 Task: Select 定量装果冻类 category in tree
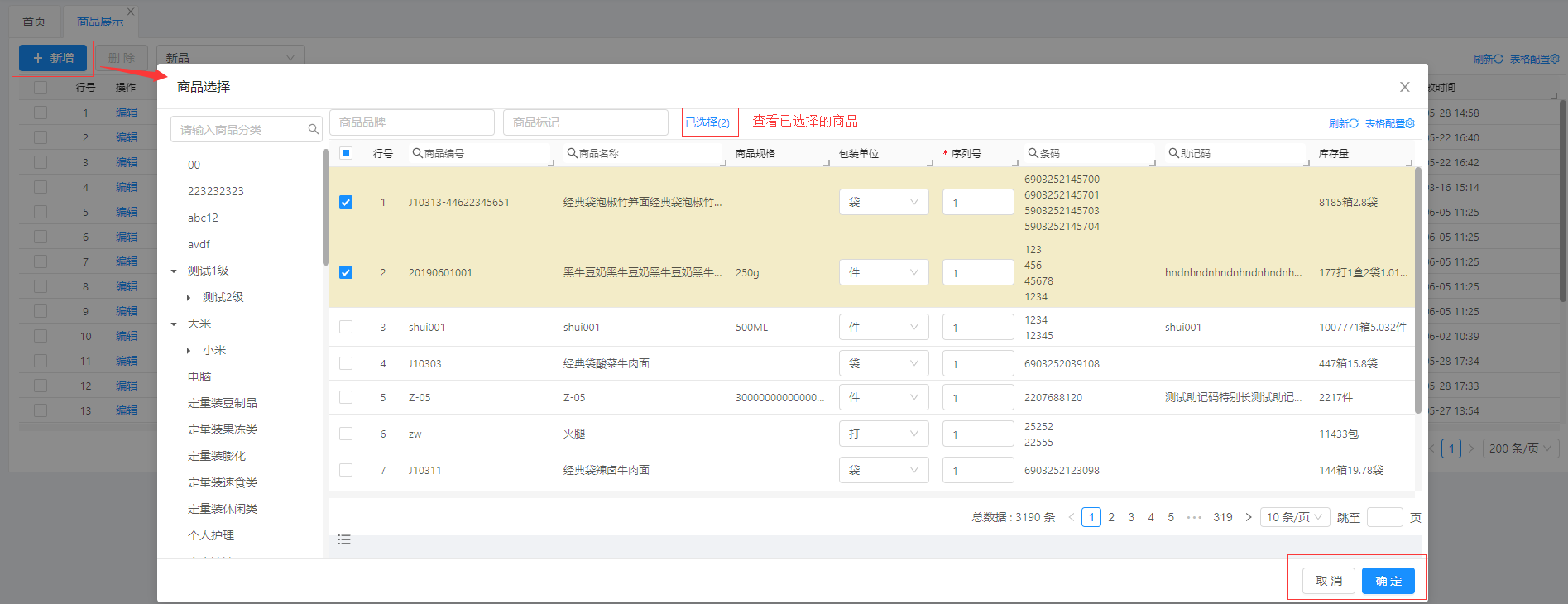223,429
